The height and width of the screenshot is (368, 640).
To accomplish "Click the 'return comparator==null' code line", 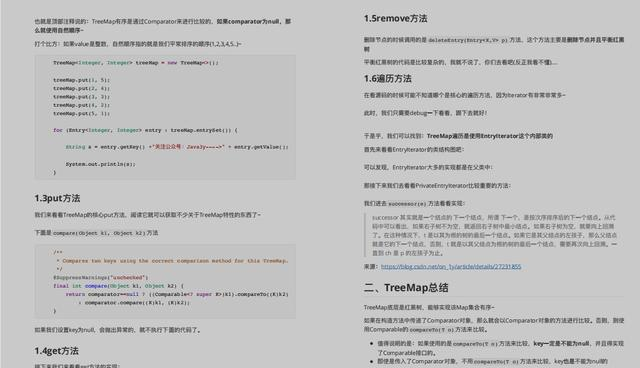I will point(177,294).
